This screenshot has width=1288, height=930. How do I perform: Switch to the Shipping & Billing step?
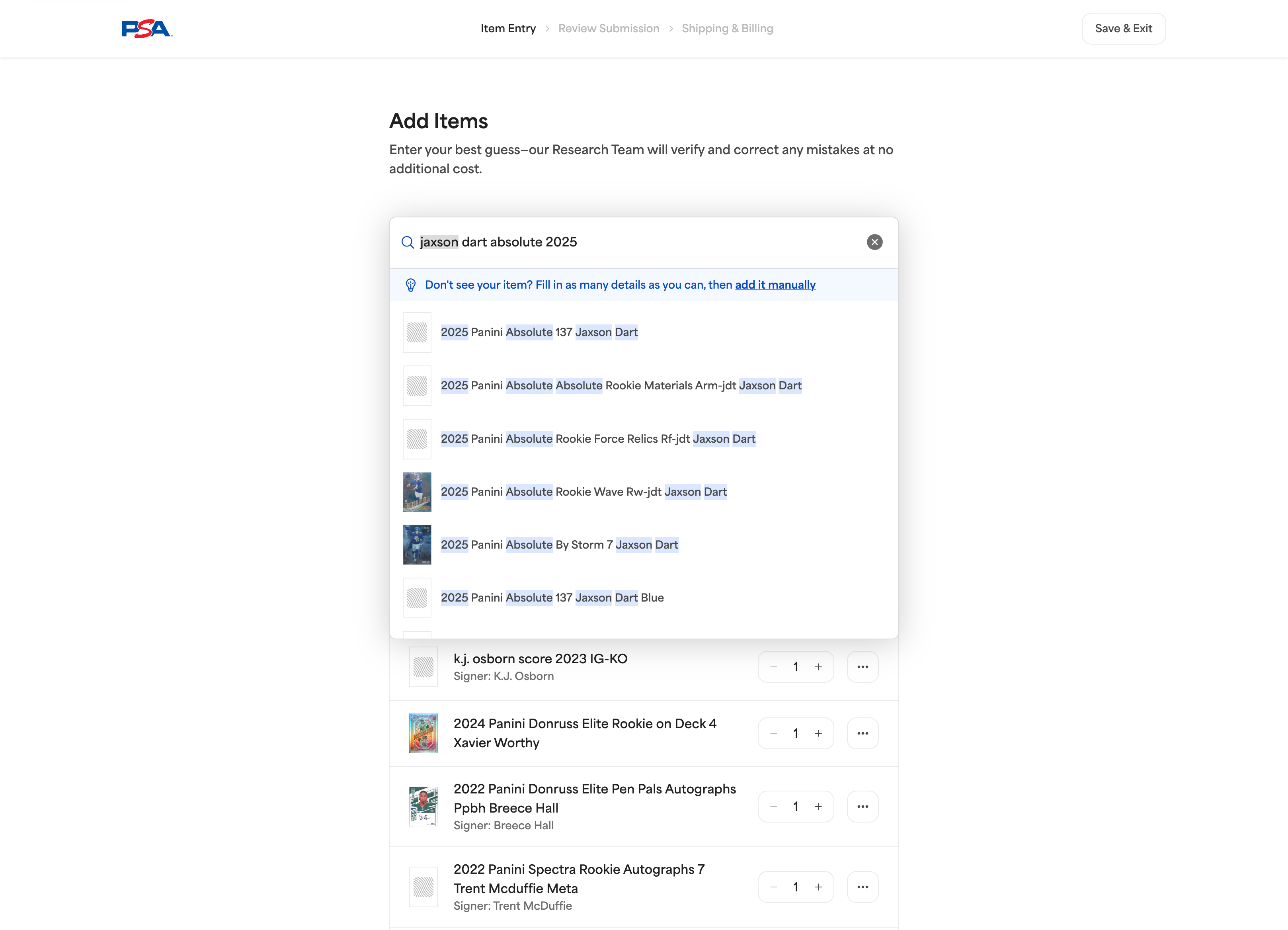click(728, 28)
